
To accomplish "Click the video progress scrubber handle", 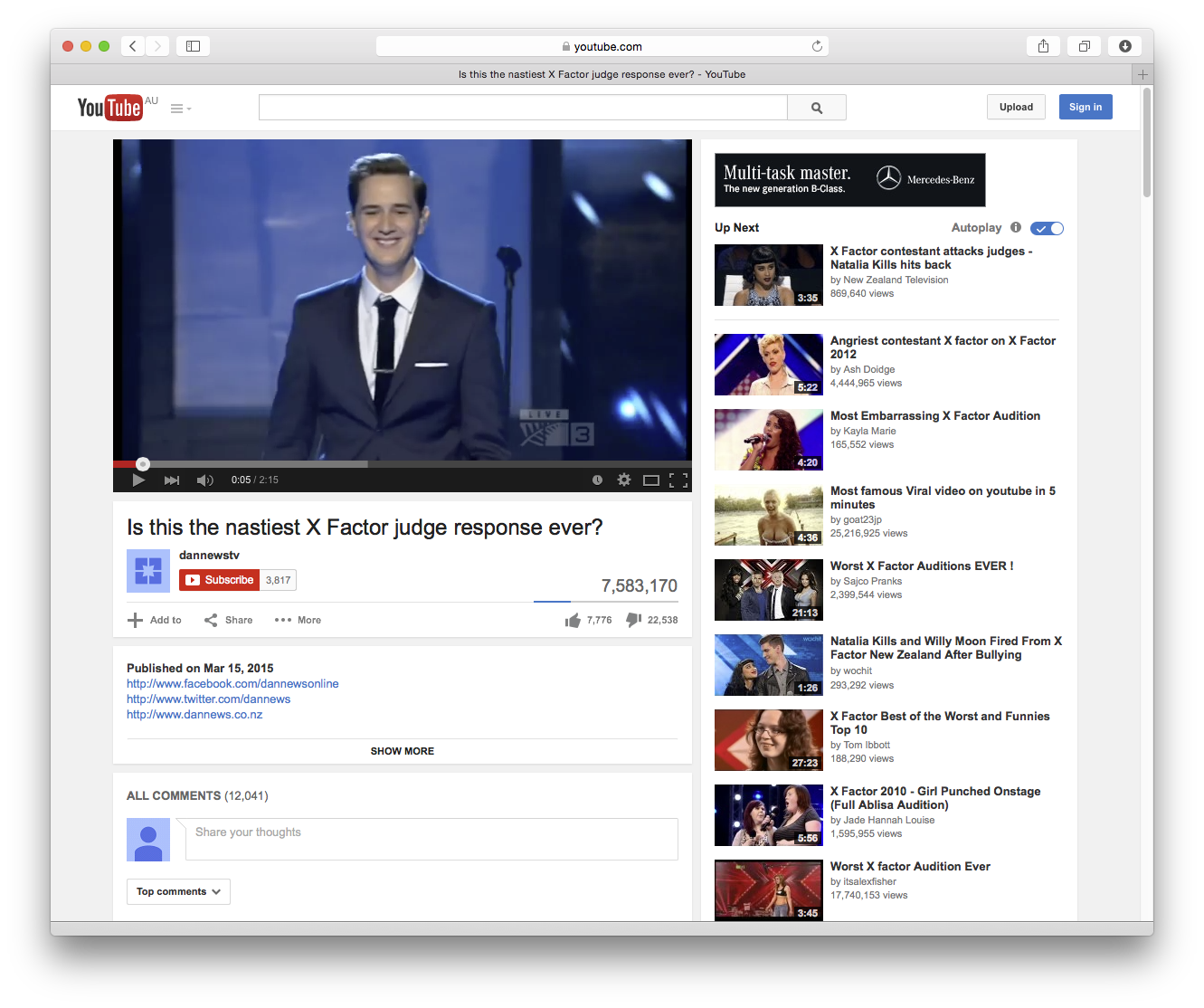I will [142, 464].
